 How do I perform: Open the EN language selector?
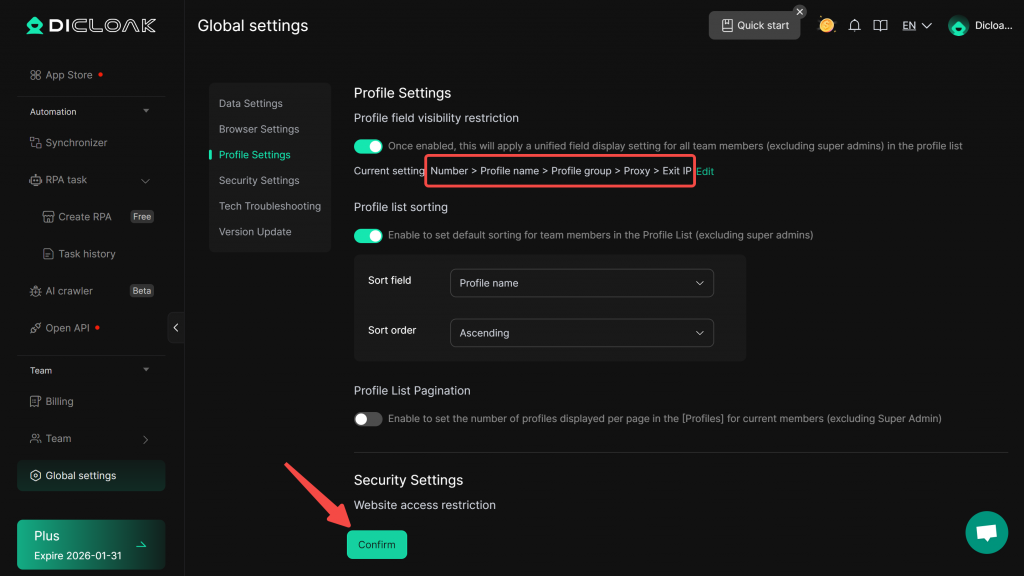916,26
